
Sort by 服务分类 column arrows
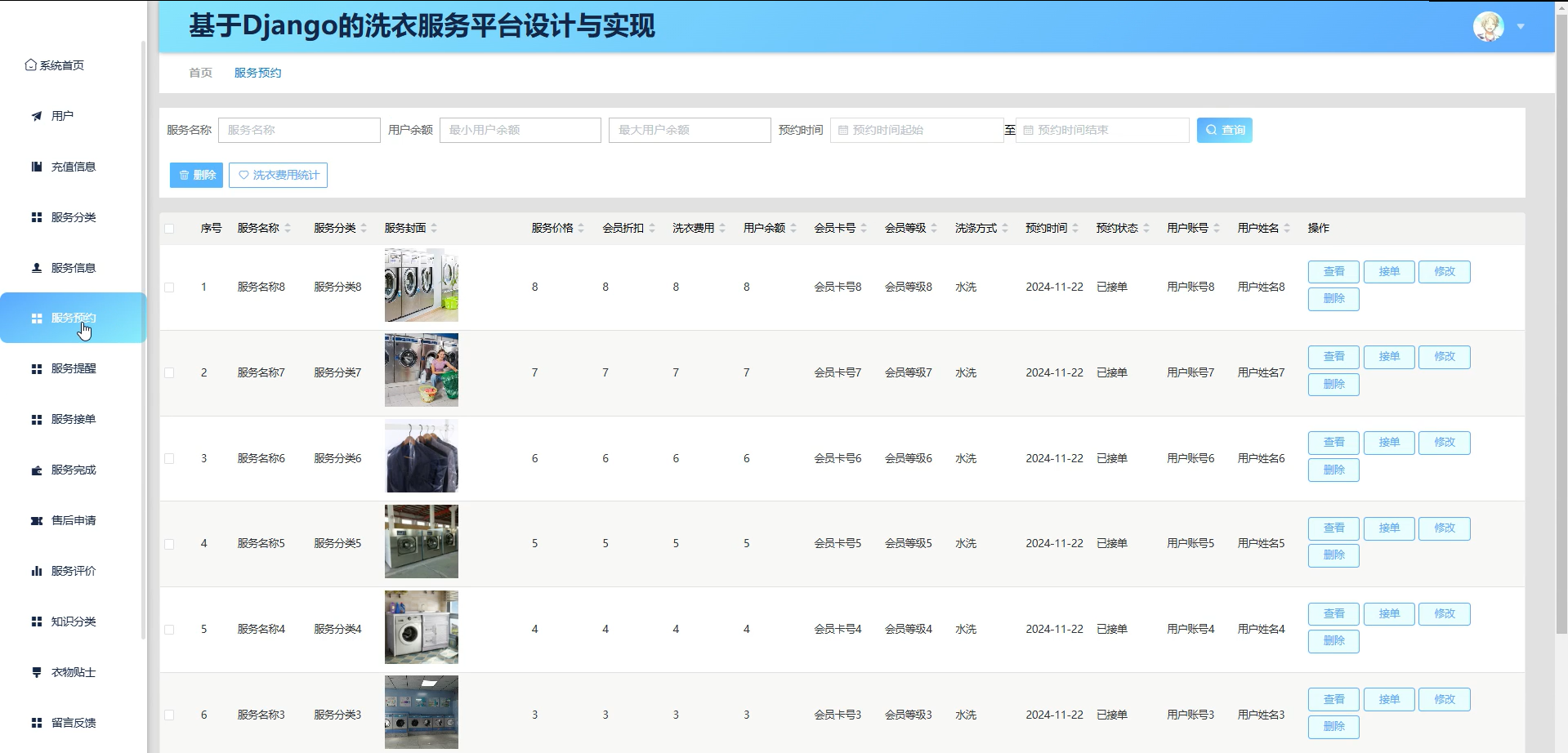pyautogui.click(x=364, y=229)
